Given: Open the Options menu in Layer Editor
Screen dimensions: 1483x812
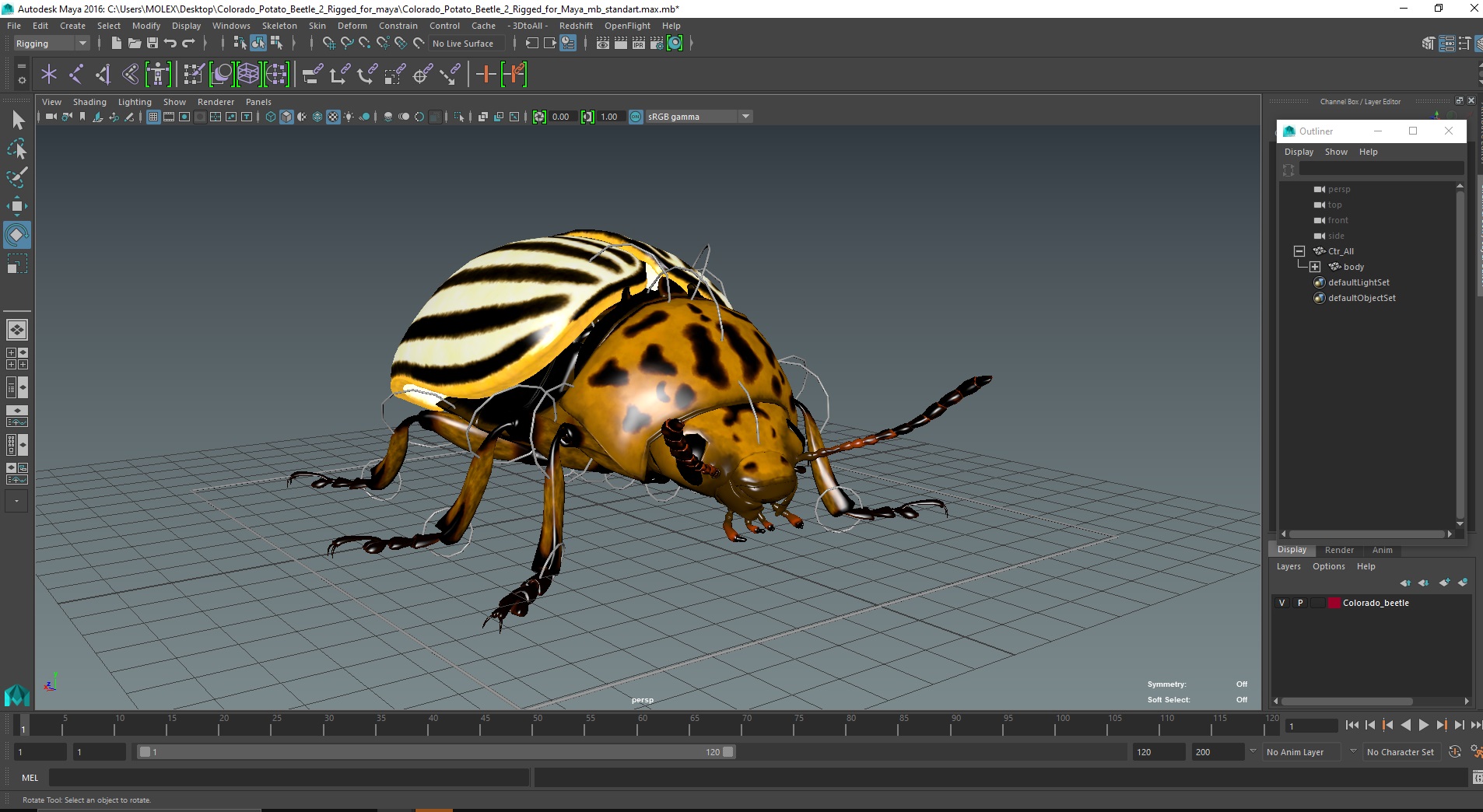Looking at the screenshot, I should tap(1328, 566).
